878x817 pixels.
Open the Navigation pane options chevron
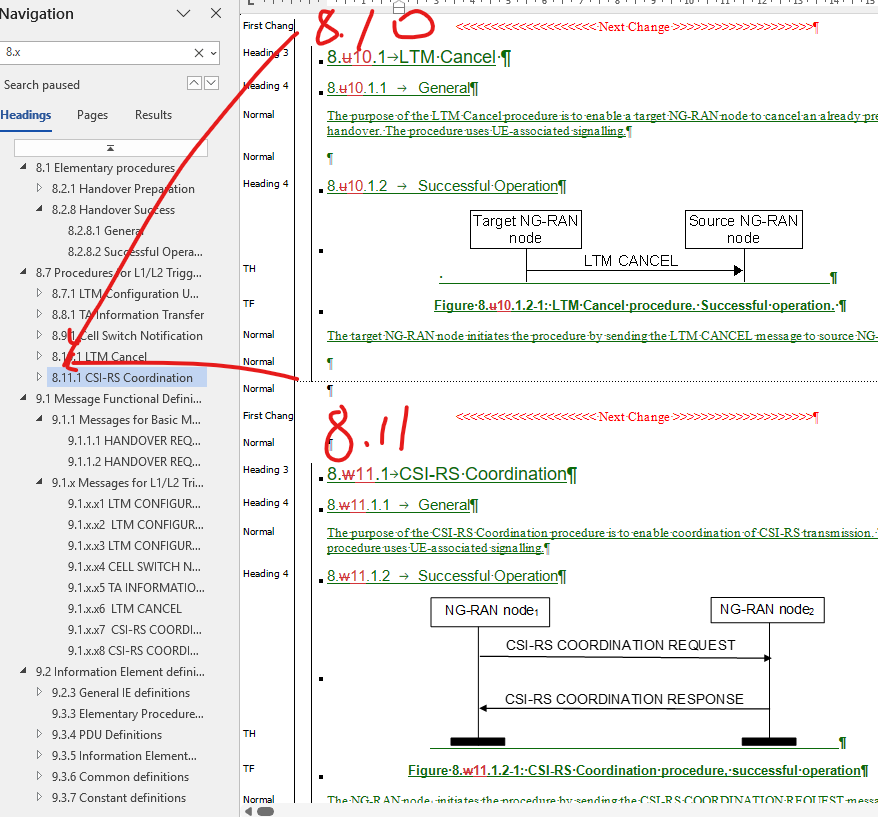click(184, 14)
